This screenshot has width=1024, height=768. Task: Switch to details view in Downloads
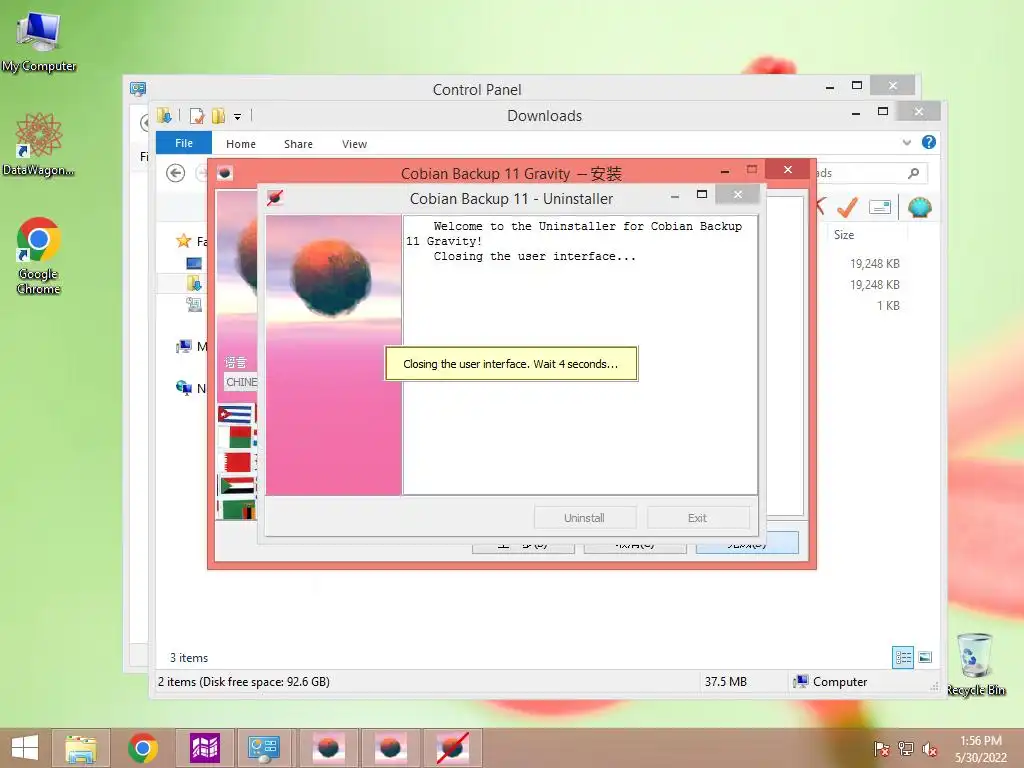click(x=903, y=657)
